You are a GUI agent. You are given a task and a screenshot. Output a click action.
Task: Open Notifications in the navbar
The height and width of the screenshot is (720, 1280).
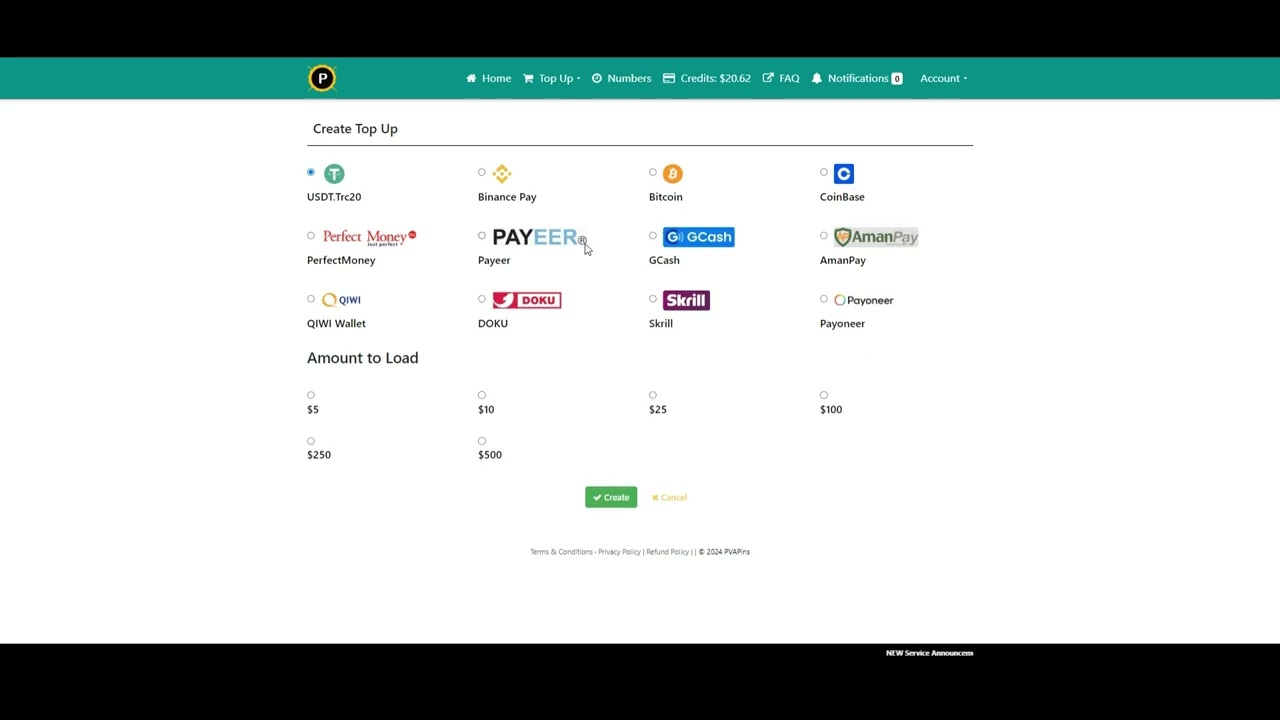click(857, 78)
